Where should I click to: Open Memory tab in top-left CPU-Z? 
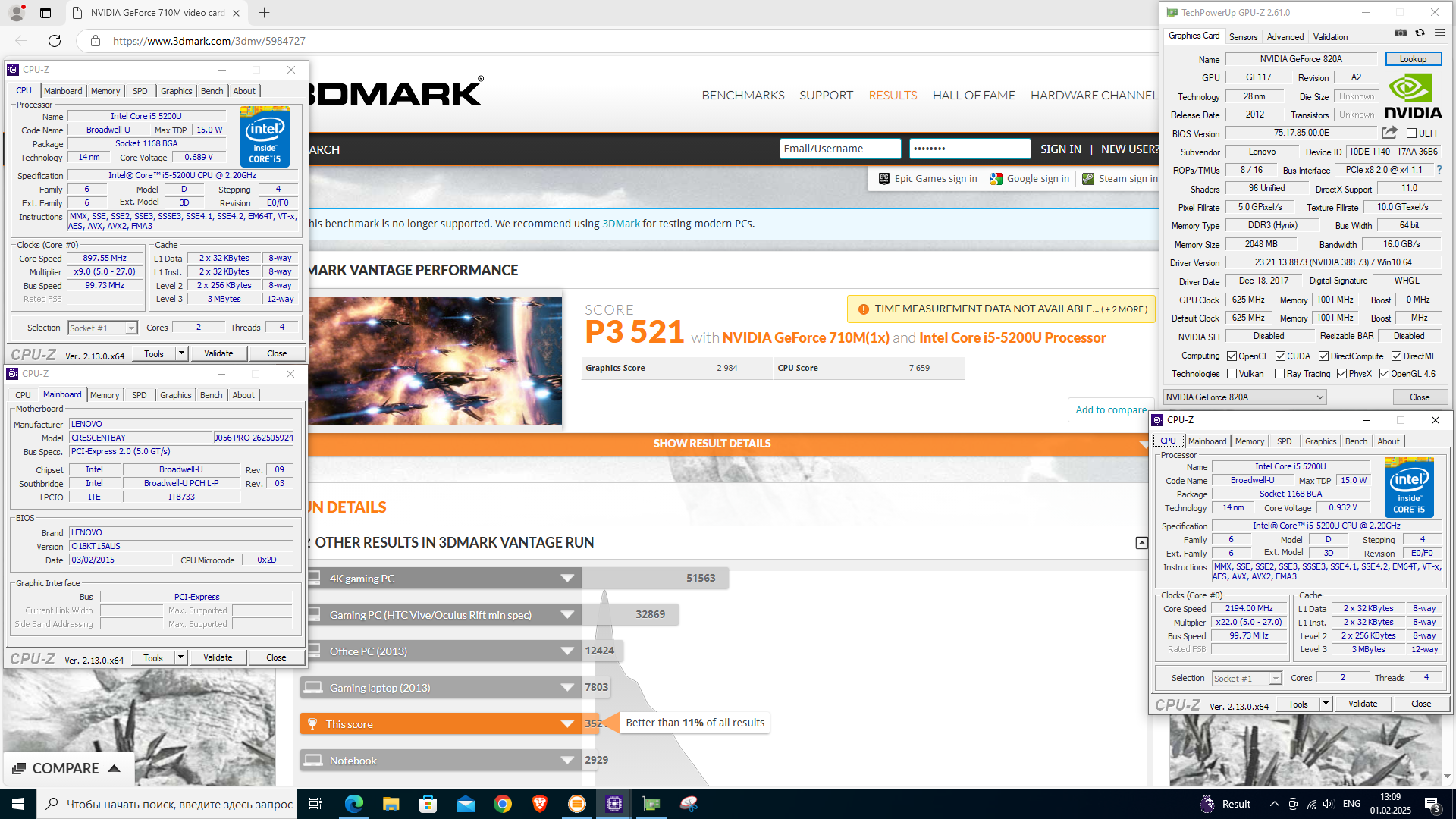click(105, 91)
